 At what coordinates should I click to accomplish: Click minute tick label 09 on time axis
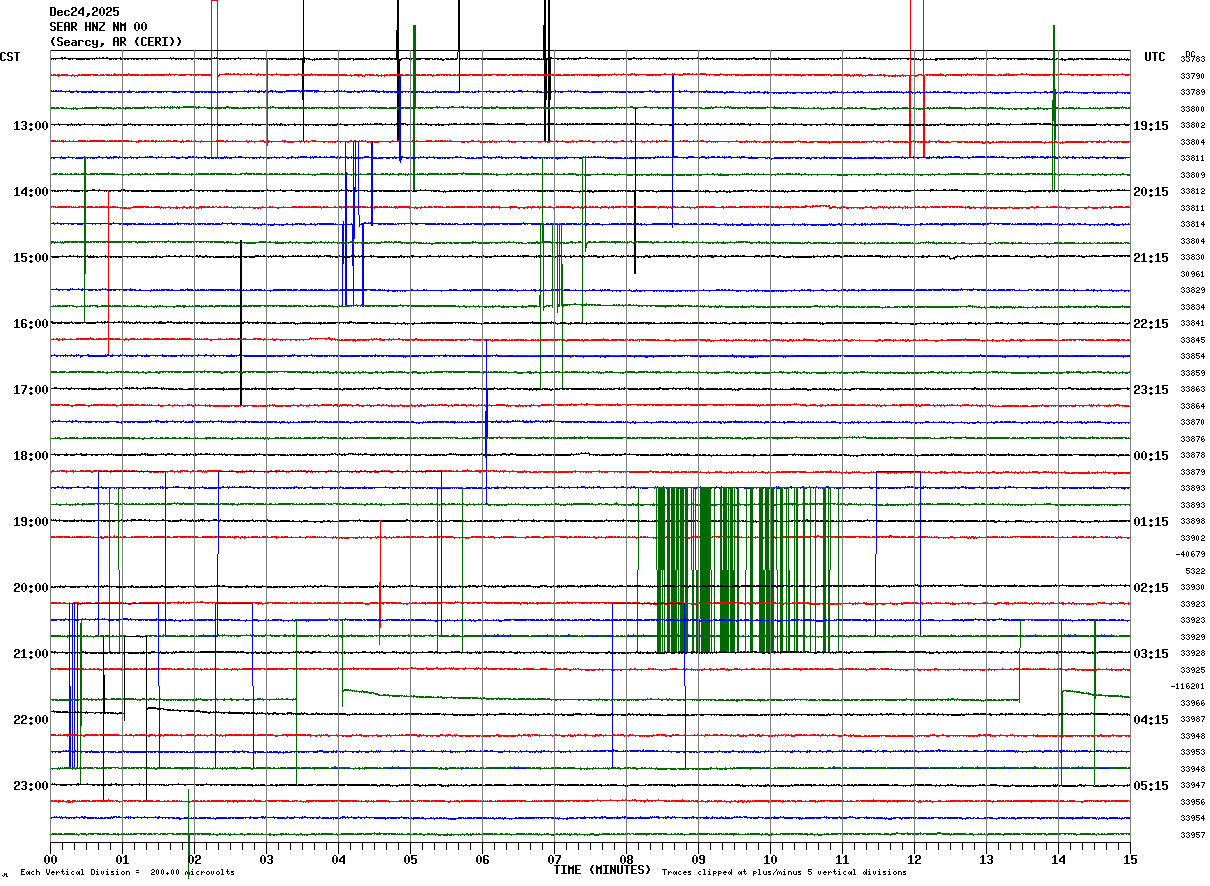tap(698, 859)
